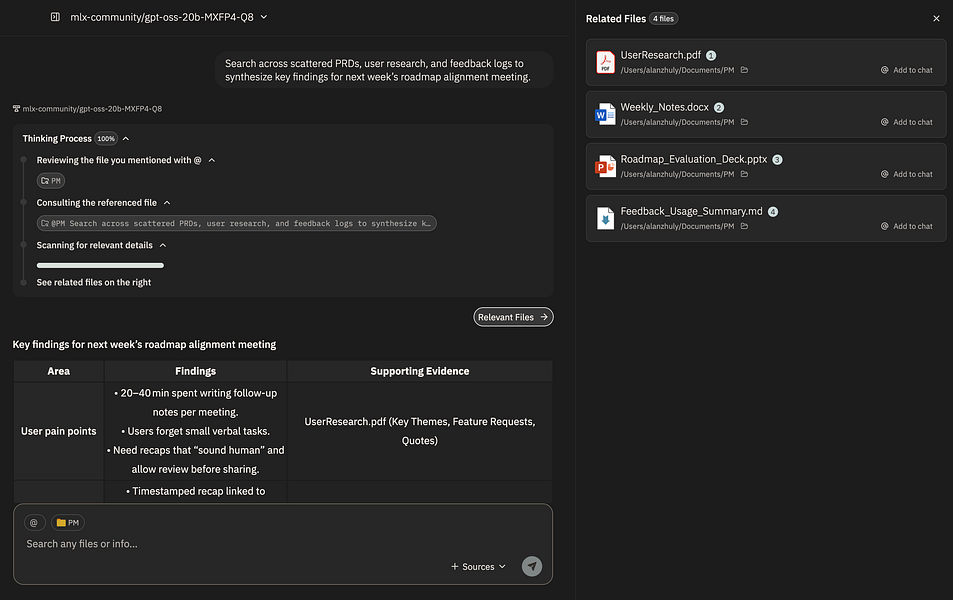Toggle the sidebar panel icon
The height and width of the screenshot is (600, 953).
pyautogui.click(x=55, y=17)
